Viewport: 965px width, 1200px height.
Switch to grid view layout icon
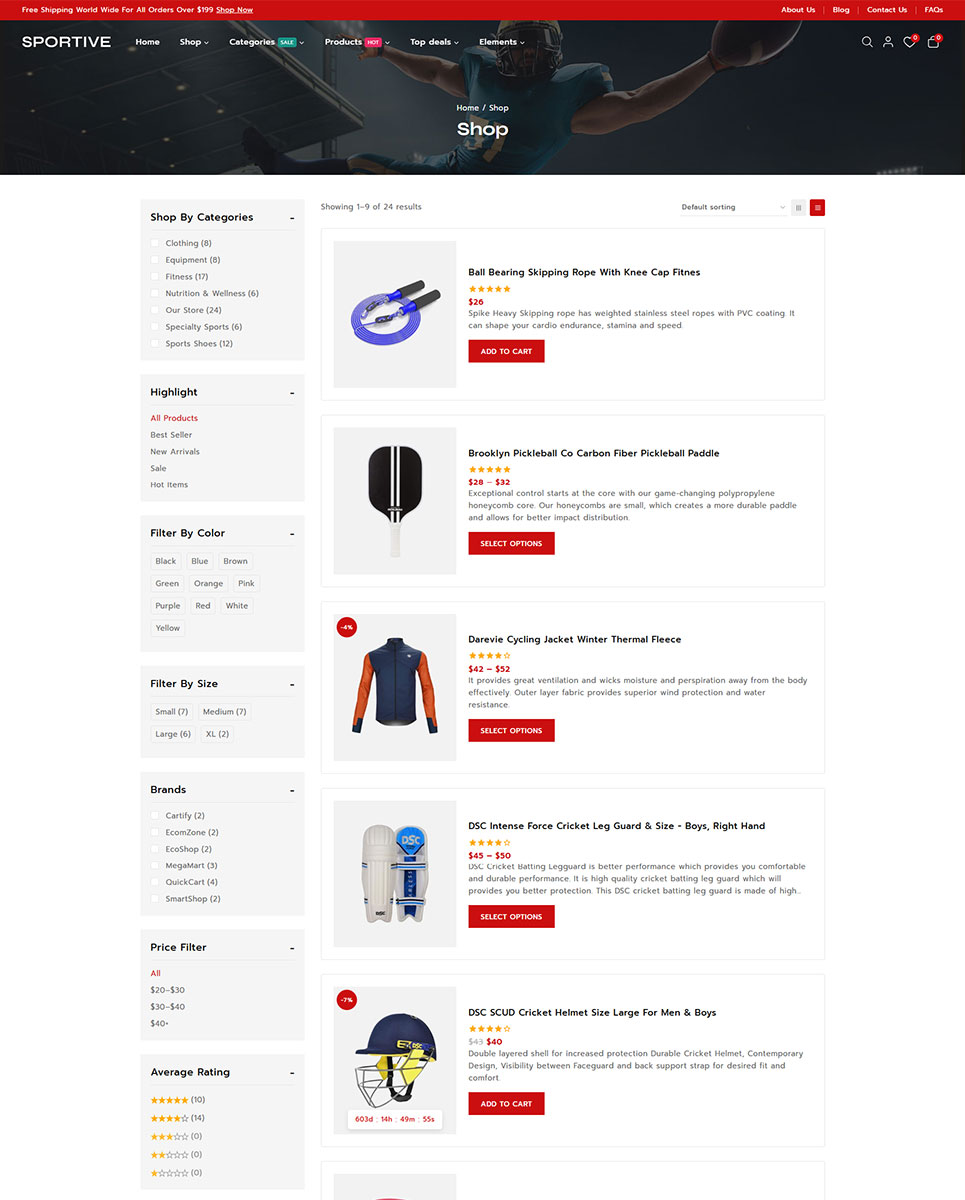point(798,207)
